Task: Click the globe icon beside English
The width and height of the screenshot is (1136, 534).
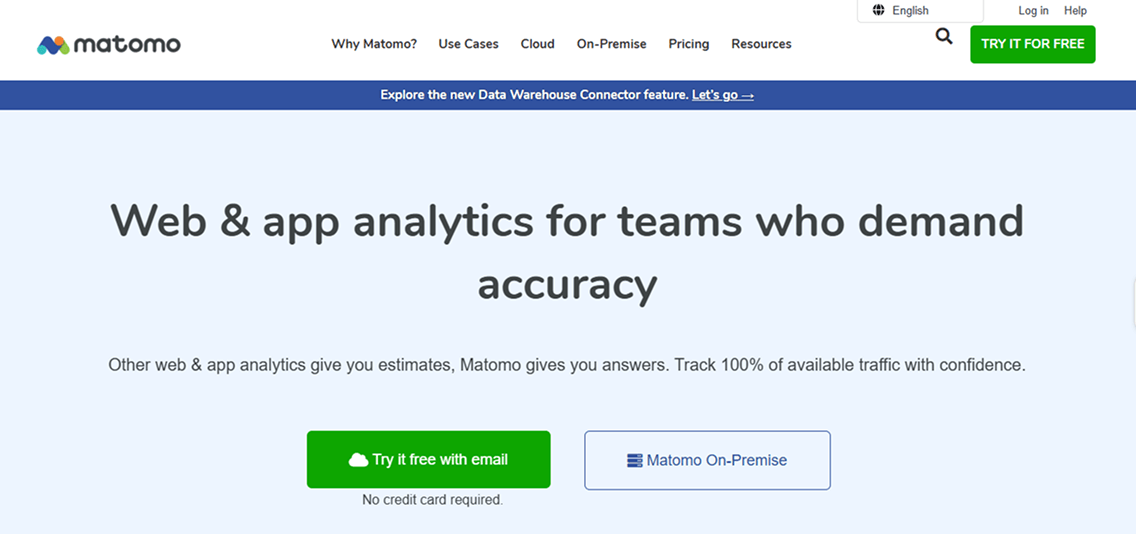Action: click(x=878, y=10)
